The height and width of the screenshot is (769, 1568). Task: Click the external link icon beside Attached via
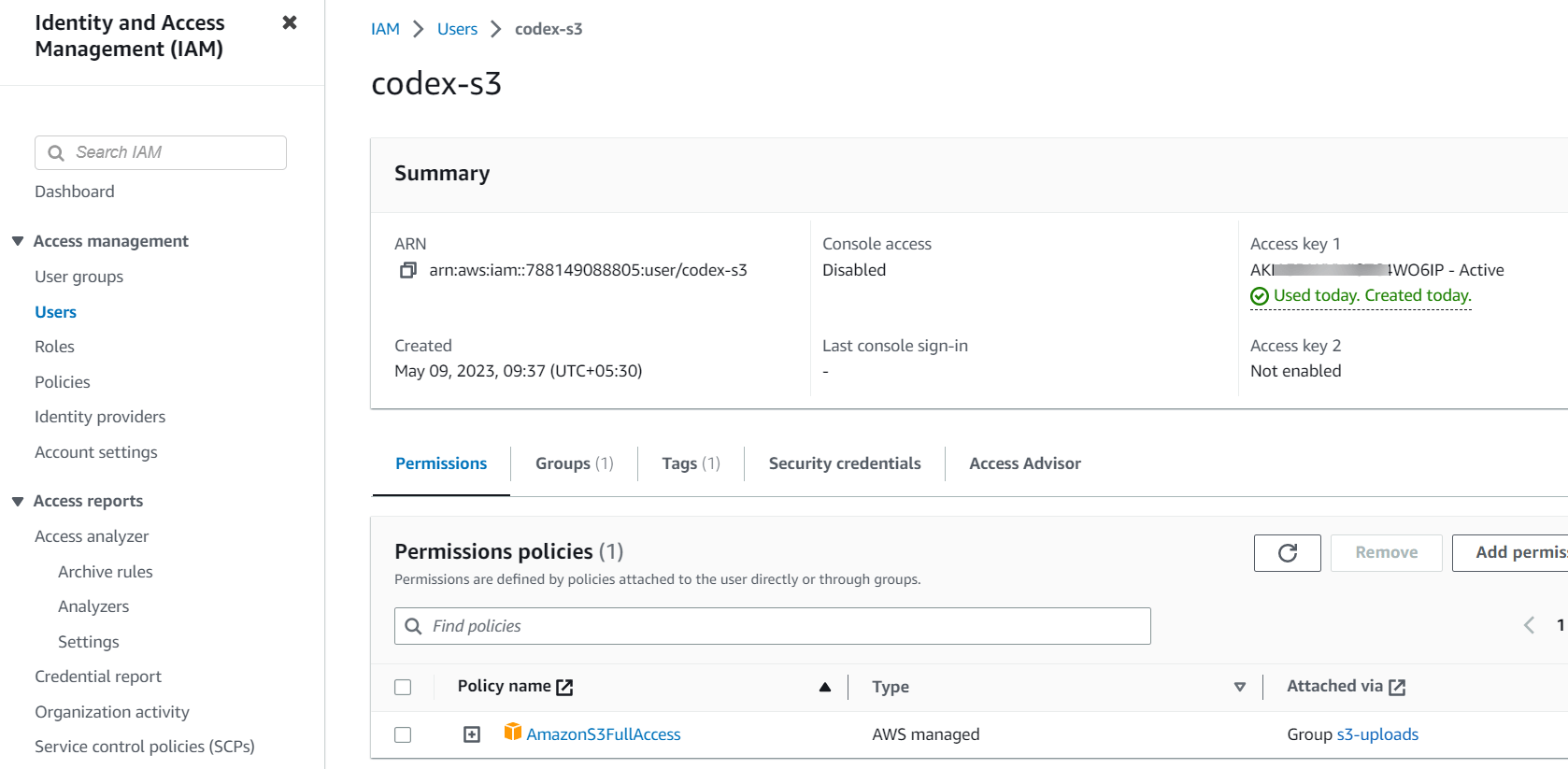1397,688
